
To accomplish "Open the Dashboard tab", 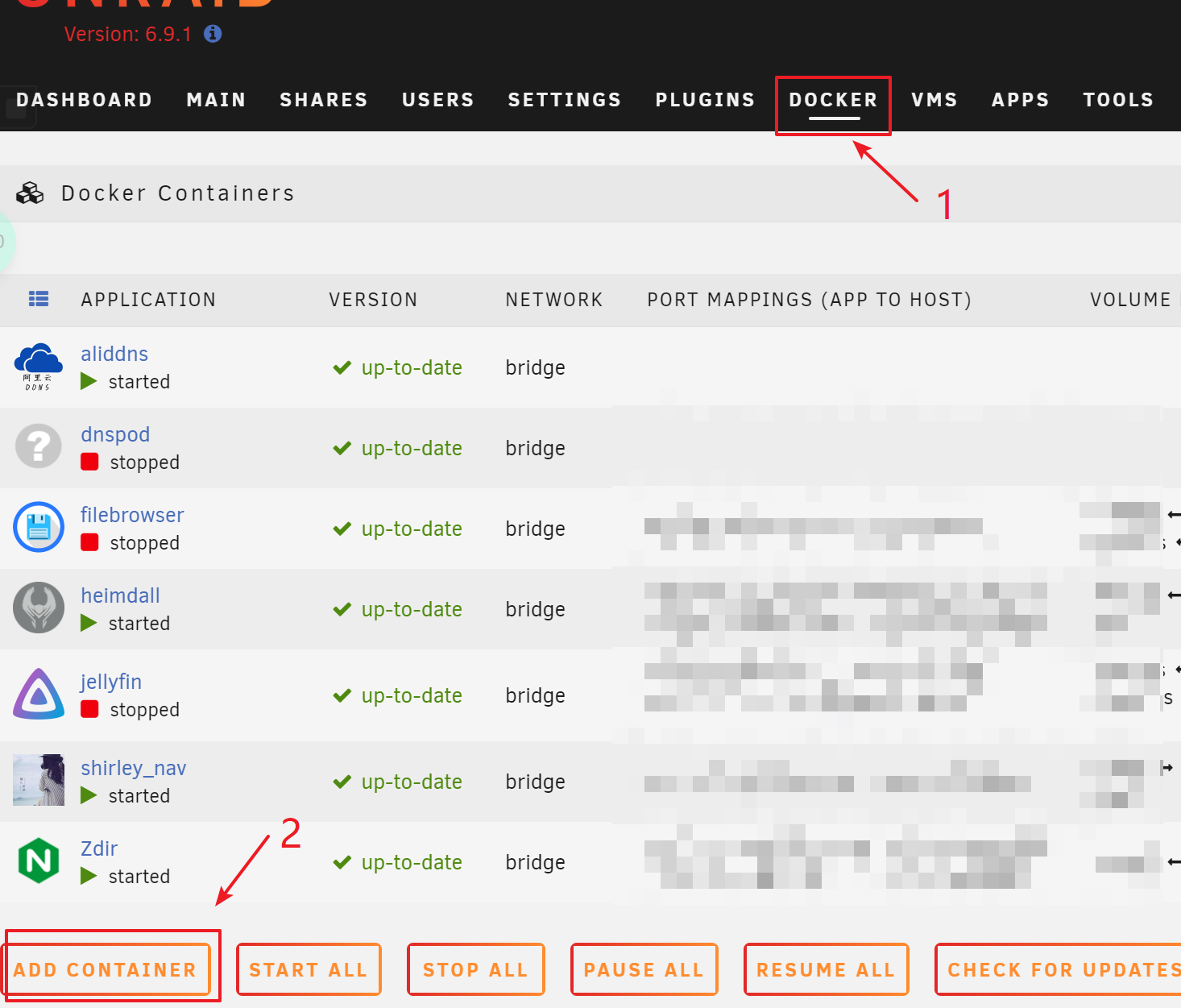I will pos(85,100).
